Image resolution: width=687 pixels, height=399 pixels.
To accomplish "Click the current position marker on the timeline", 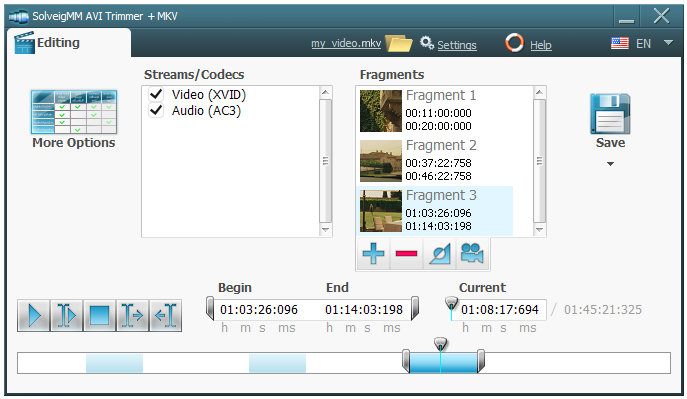I will pos(440,344).
